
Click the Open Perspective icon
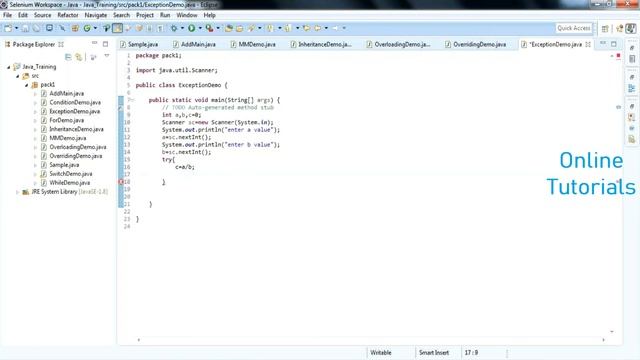coord(605,28)
